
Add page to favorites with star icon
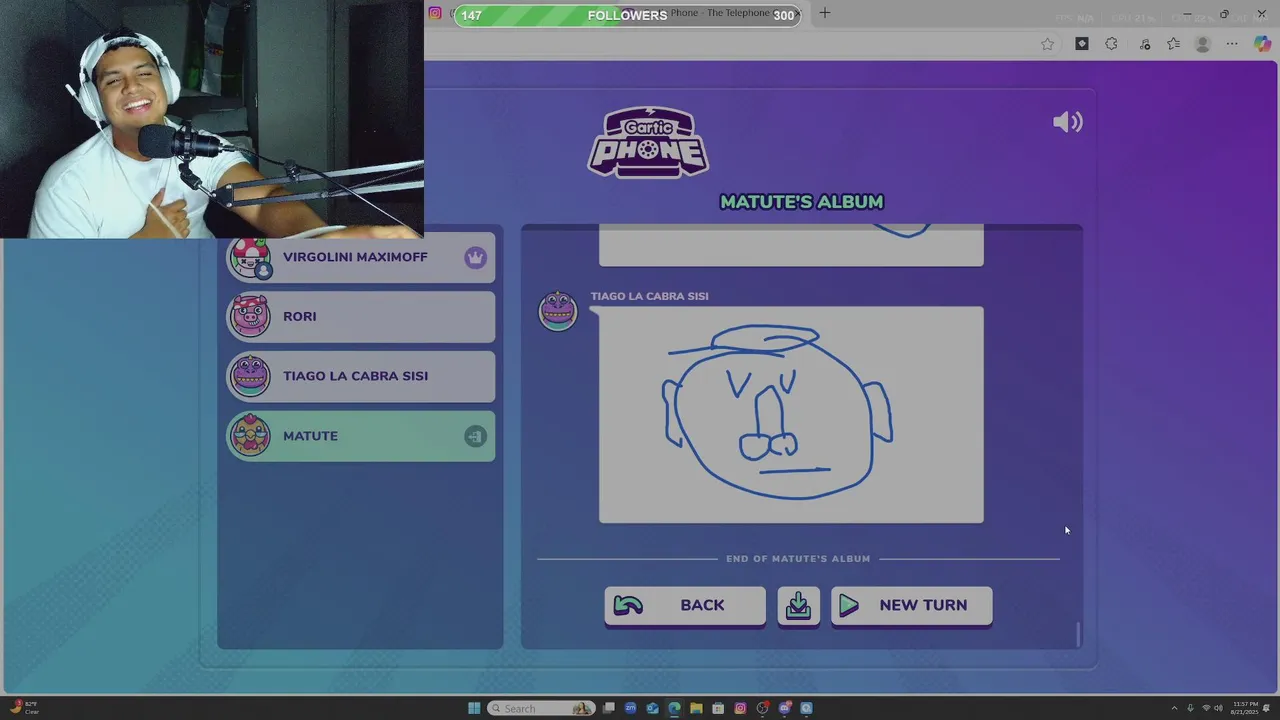coord(1047,44)
